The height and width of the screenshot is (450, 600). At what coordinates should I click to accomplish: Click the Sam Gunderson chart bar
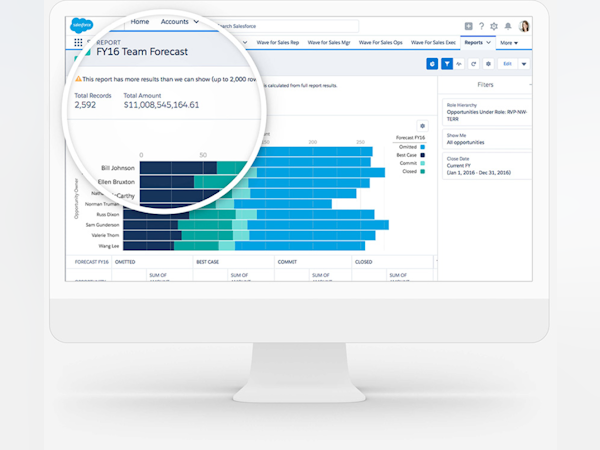[x=256, y=225]
